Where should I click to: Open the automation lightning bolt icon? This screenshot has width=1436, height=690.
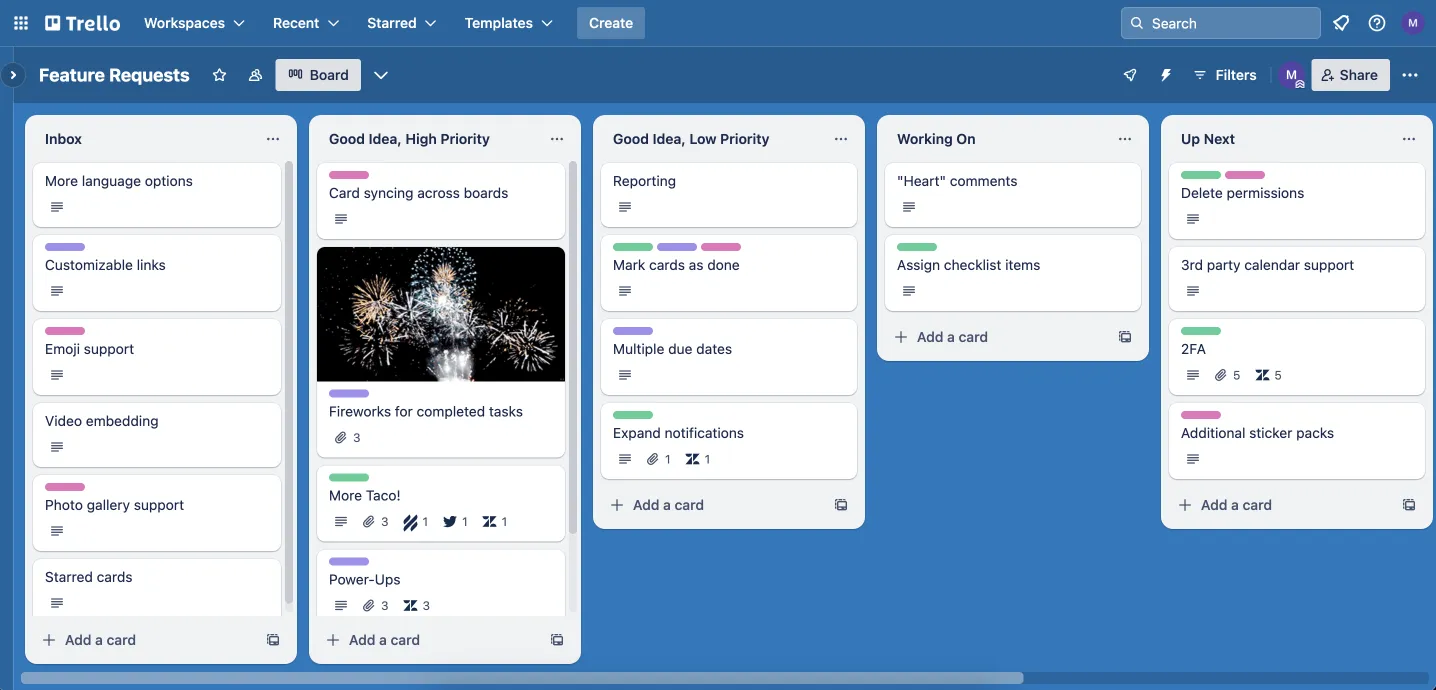coord(1166,75)
